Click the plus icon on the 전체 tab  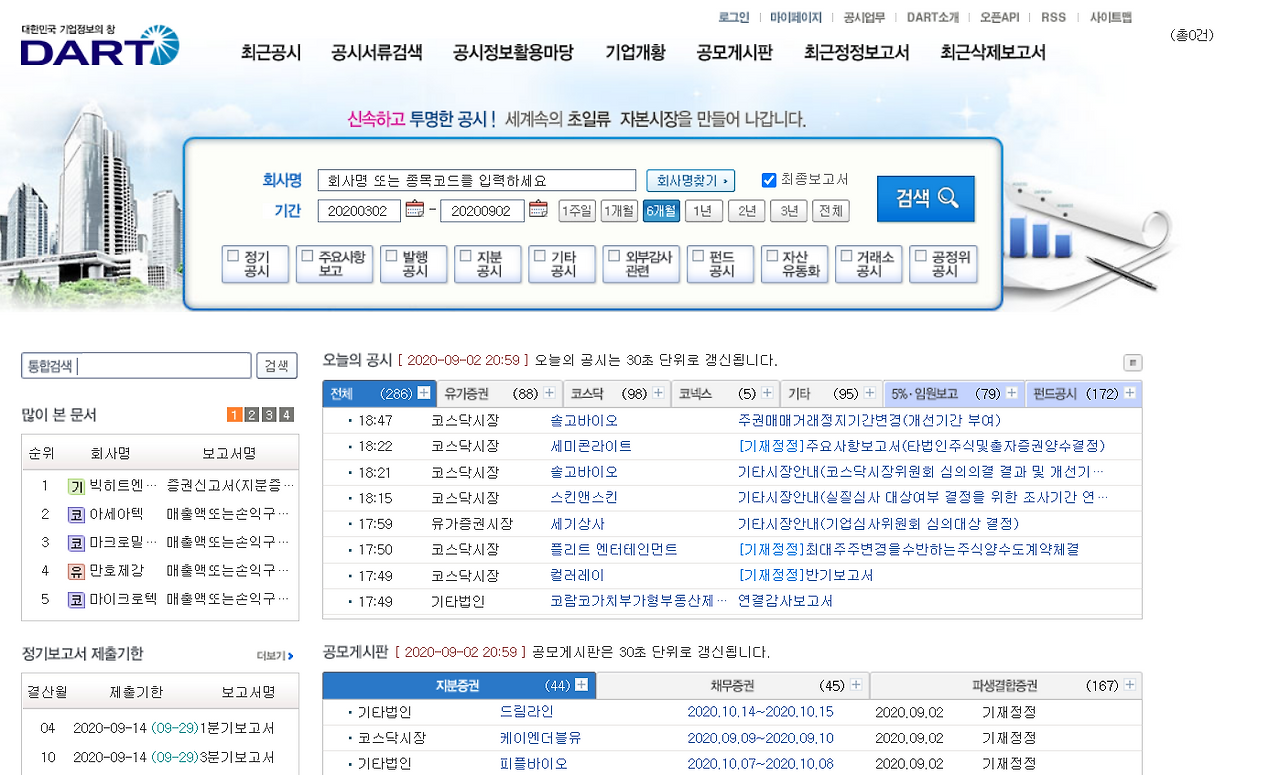pos(424,393)
